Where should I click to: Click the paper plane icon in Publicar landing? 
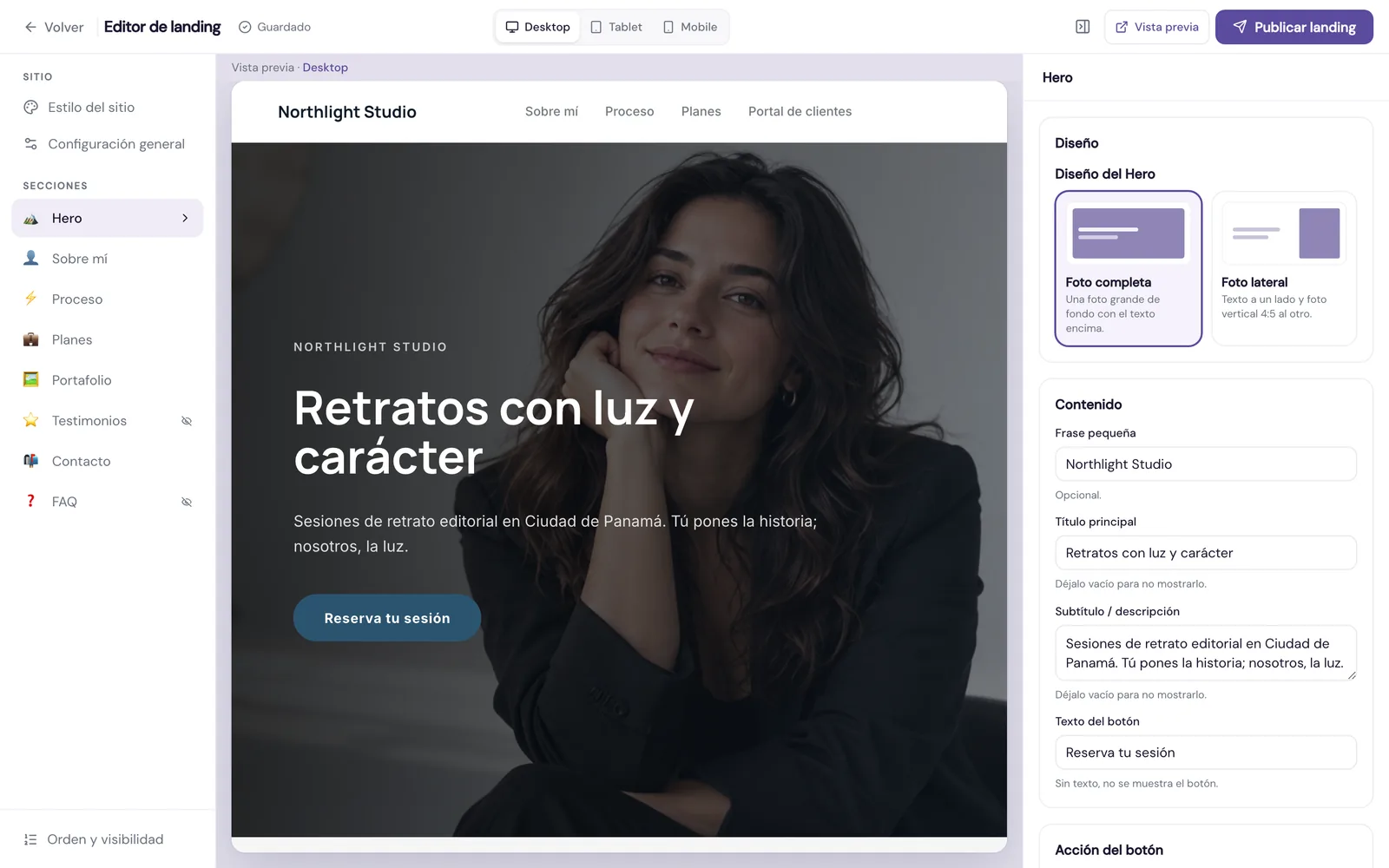pyautogui.click(x=1240, y=27)
